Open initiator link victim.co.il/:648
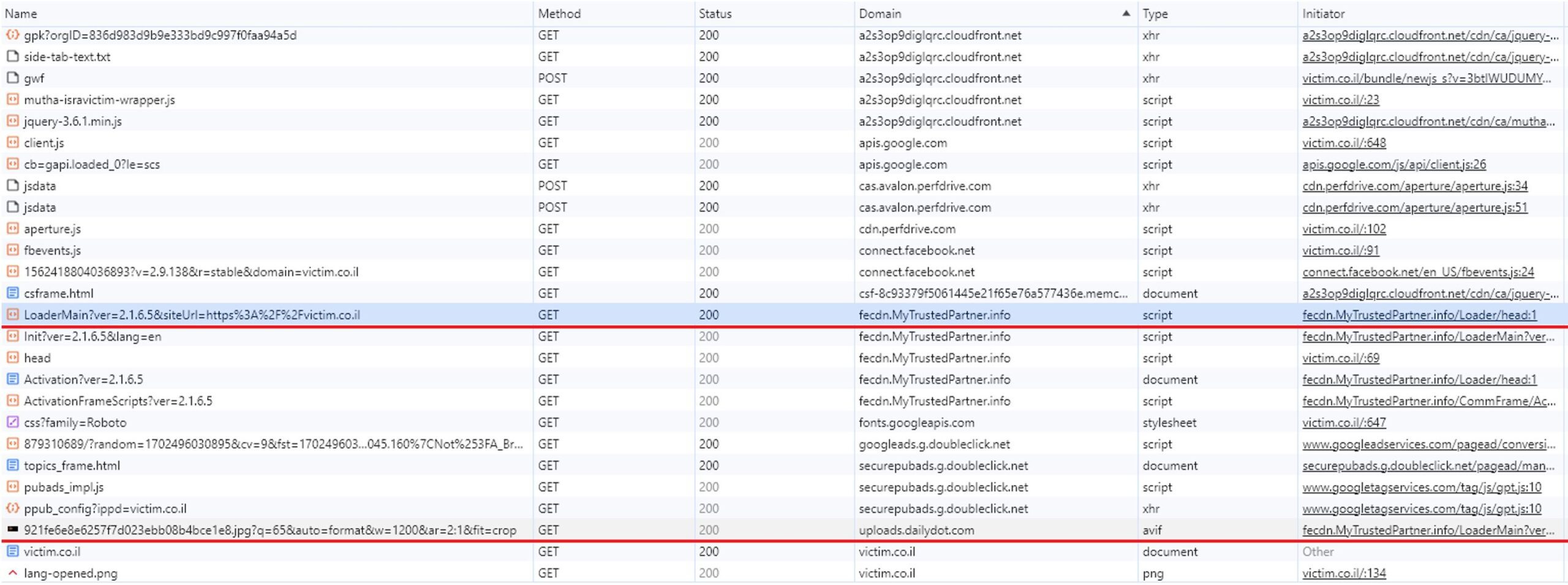 (1344, 142)
